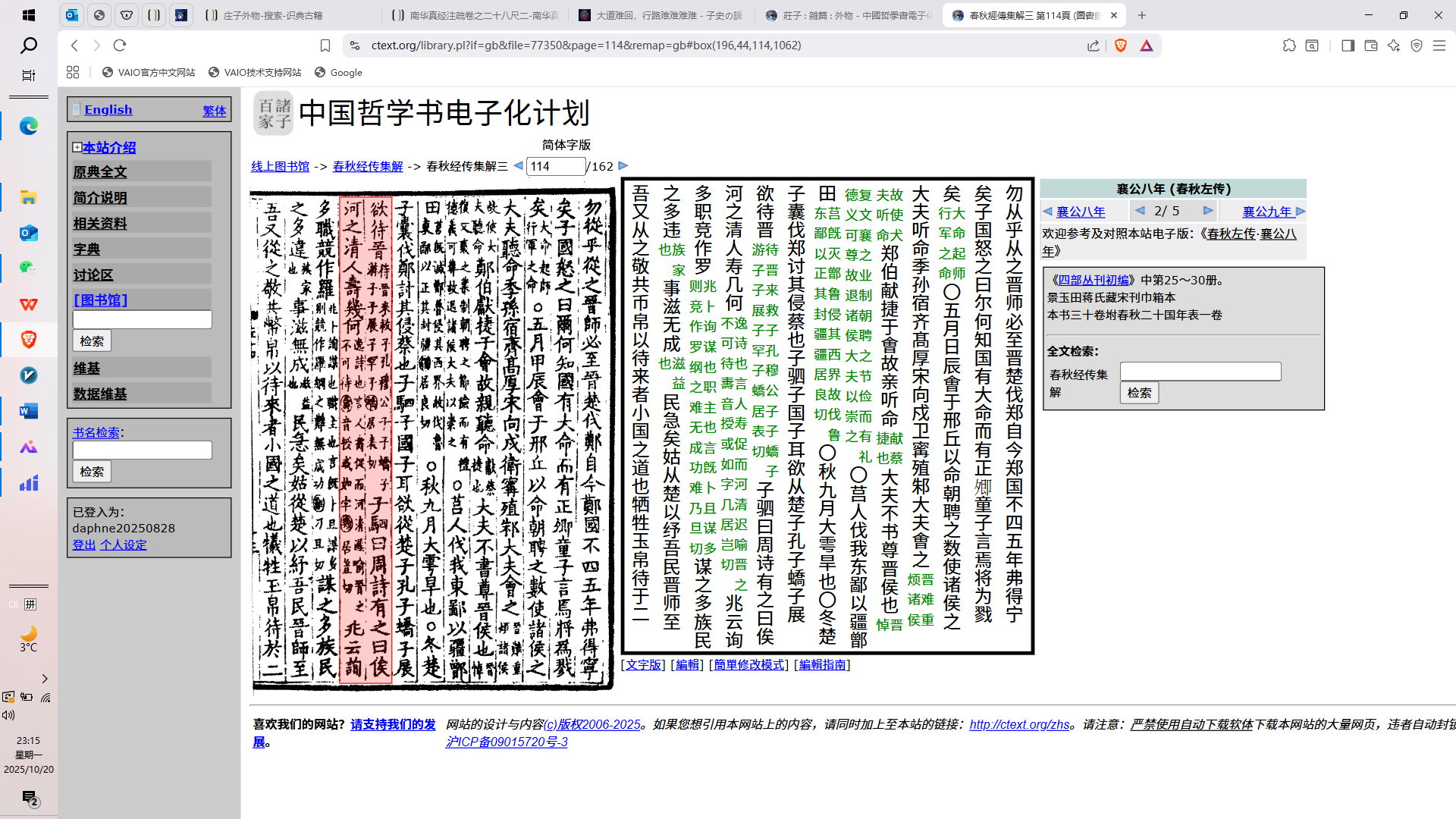Bookmark this page with the bookmark icon

[325, 45]
